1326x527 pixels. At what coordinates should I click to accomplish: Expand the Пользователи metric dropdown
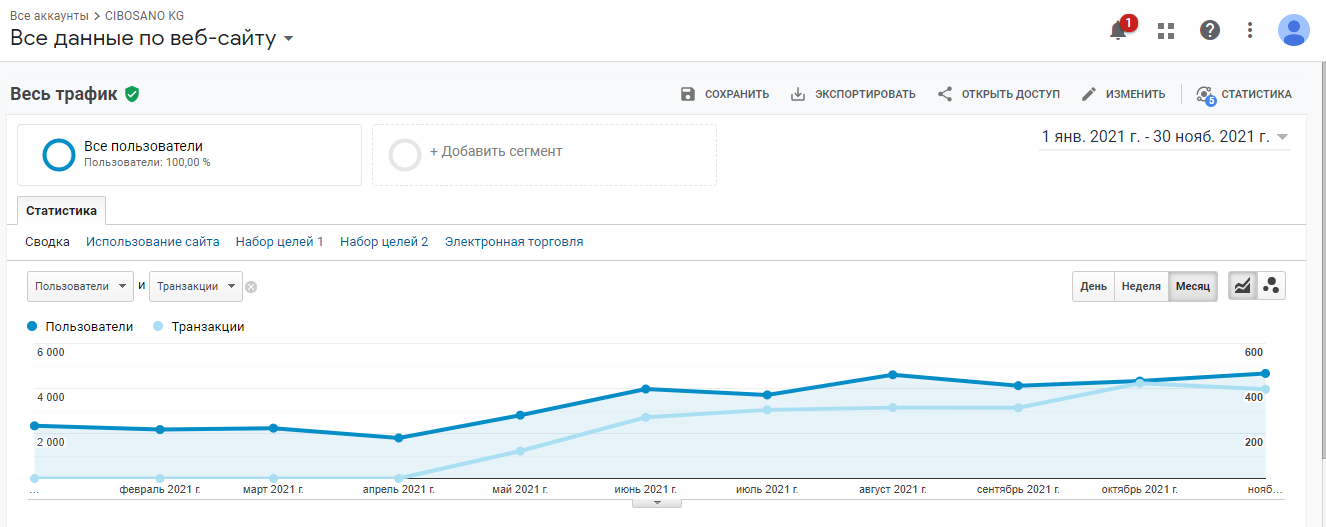[80, 286]
